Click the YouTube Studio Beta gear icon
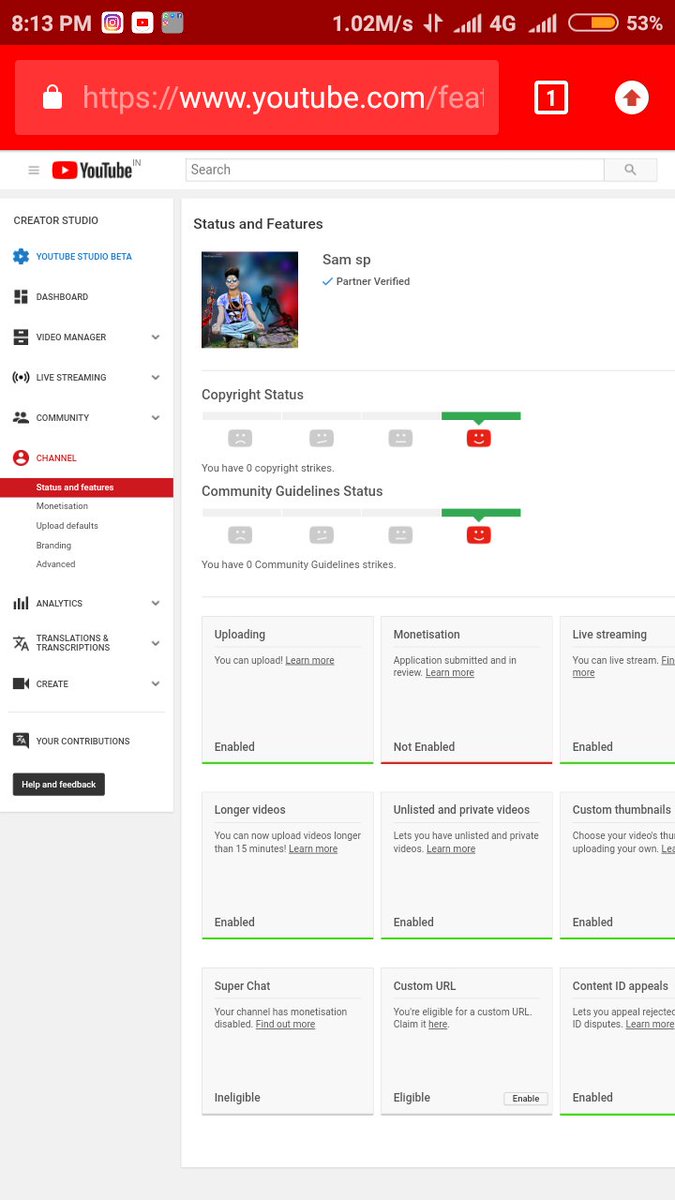 20,257
